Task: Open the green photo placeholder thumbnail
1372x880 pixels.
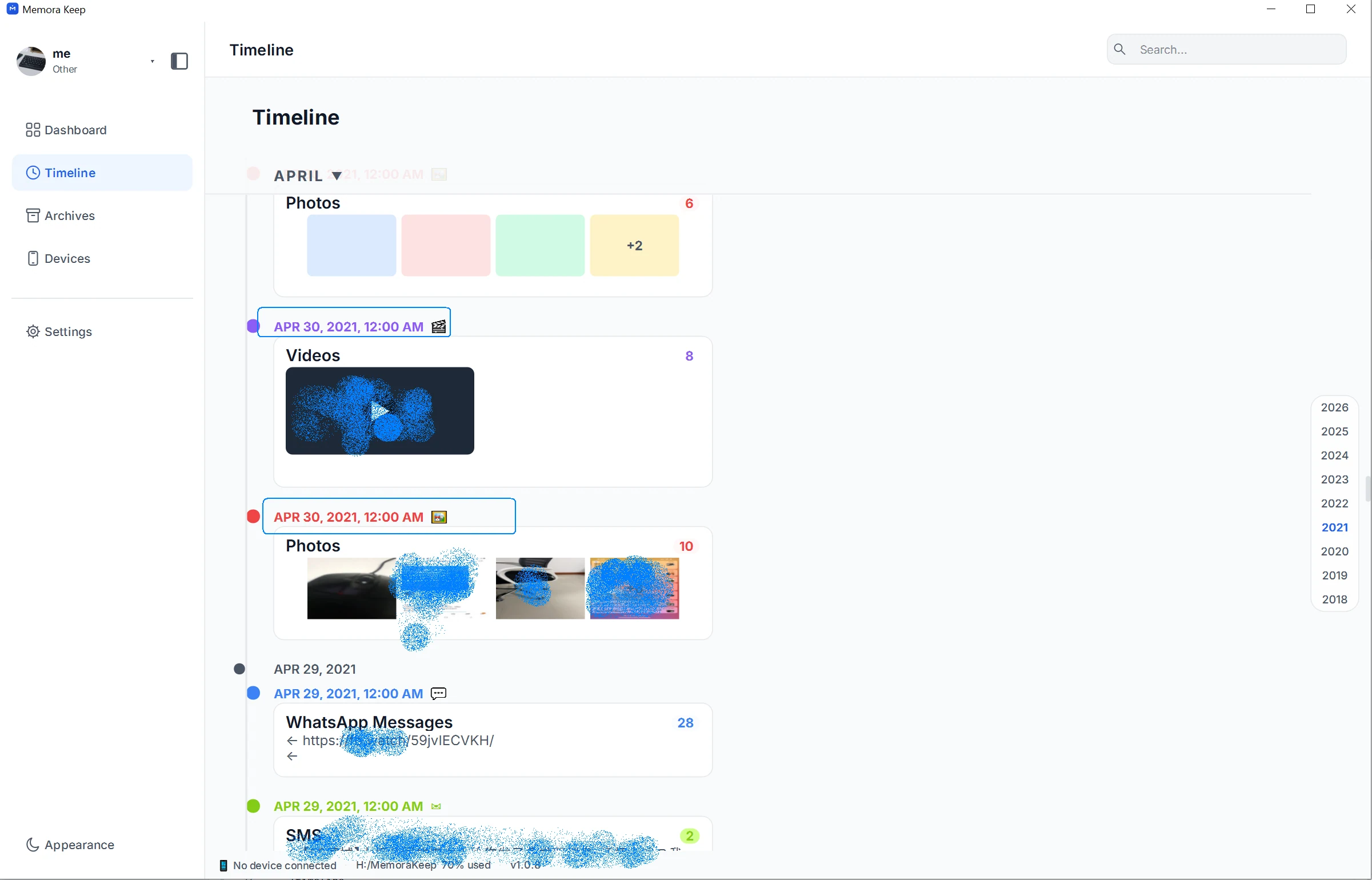Action: pos(540,246)
